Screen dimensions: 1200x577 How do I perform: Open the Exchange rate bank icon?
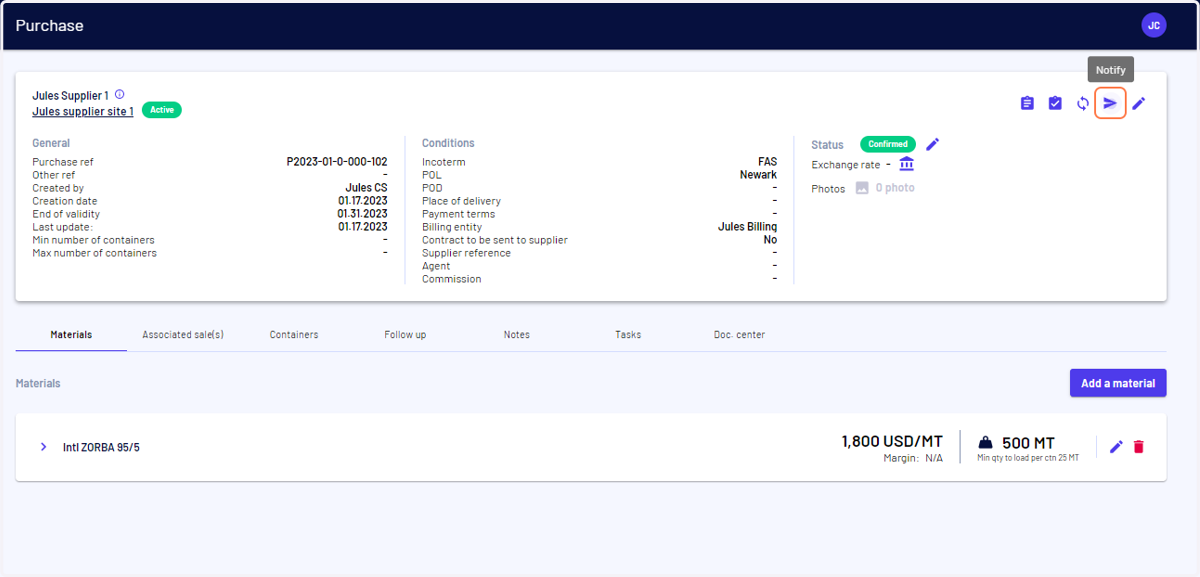tap(906, 164)
